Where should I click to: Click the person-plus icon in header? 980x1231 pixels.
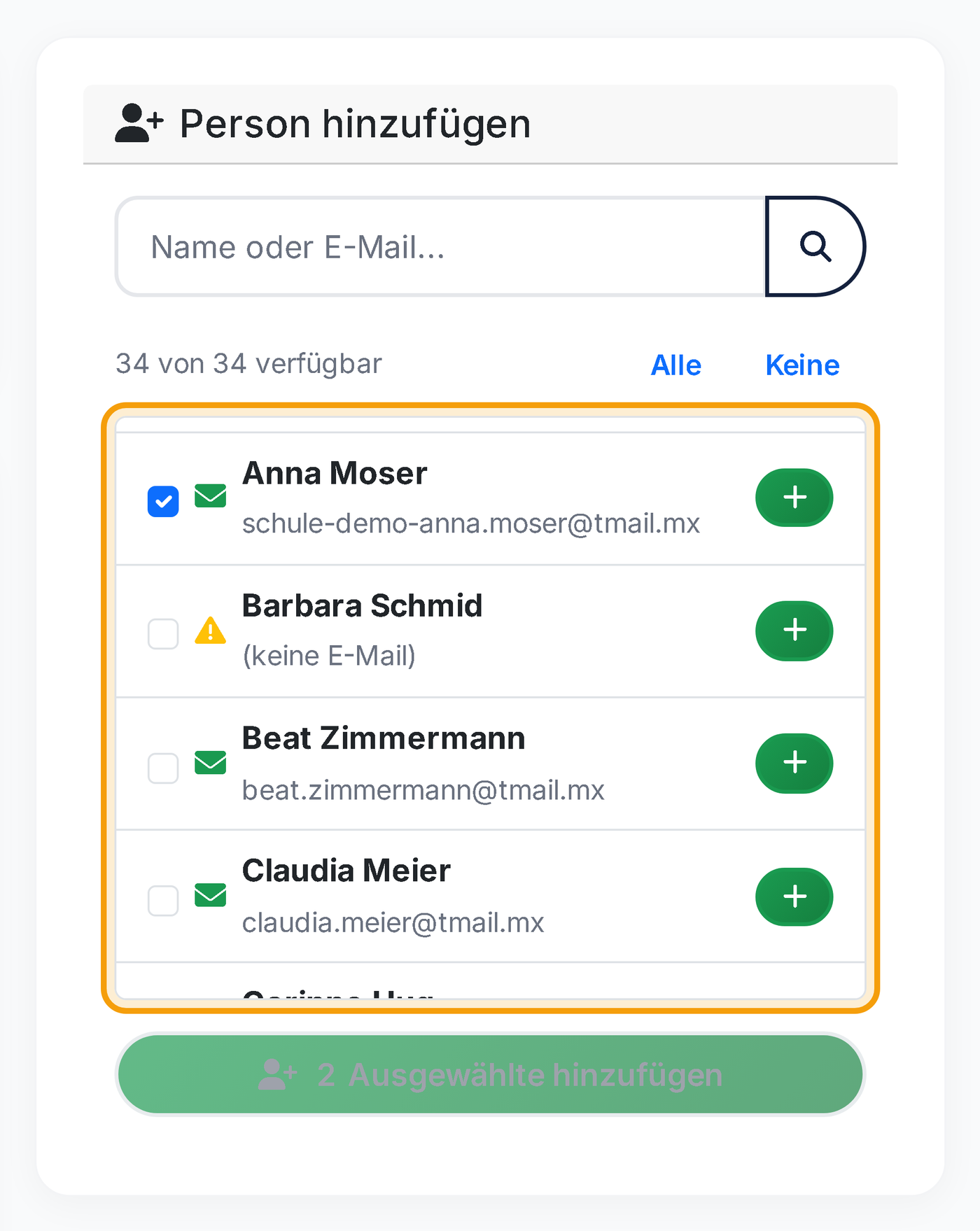[139, 123]
